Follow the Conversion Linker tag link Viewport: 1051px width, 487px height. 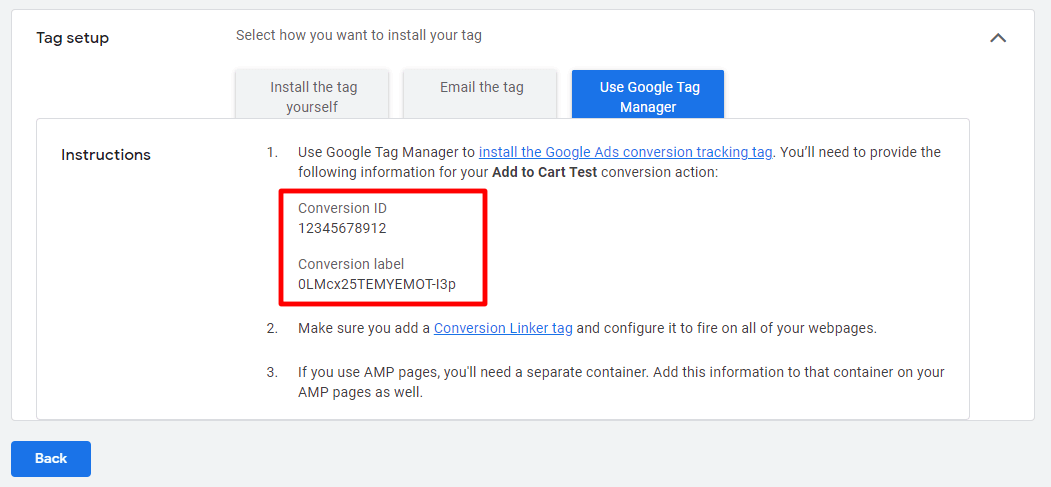503,329
